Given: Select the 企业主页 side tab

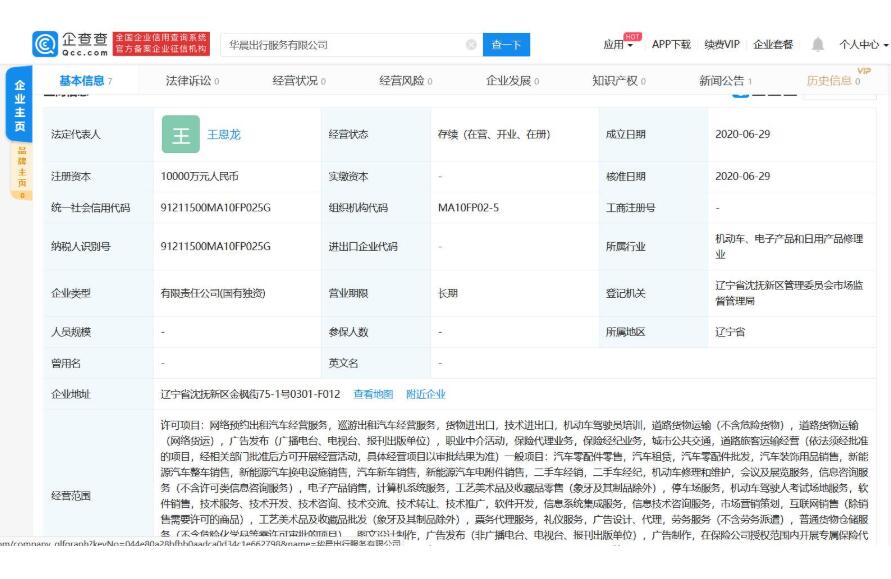Looking at the screenshot, I should (19, 105).
